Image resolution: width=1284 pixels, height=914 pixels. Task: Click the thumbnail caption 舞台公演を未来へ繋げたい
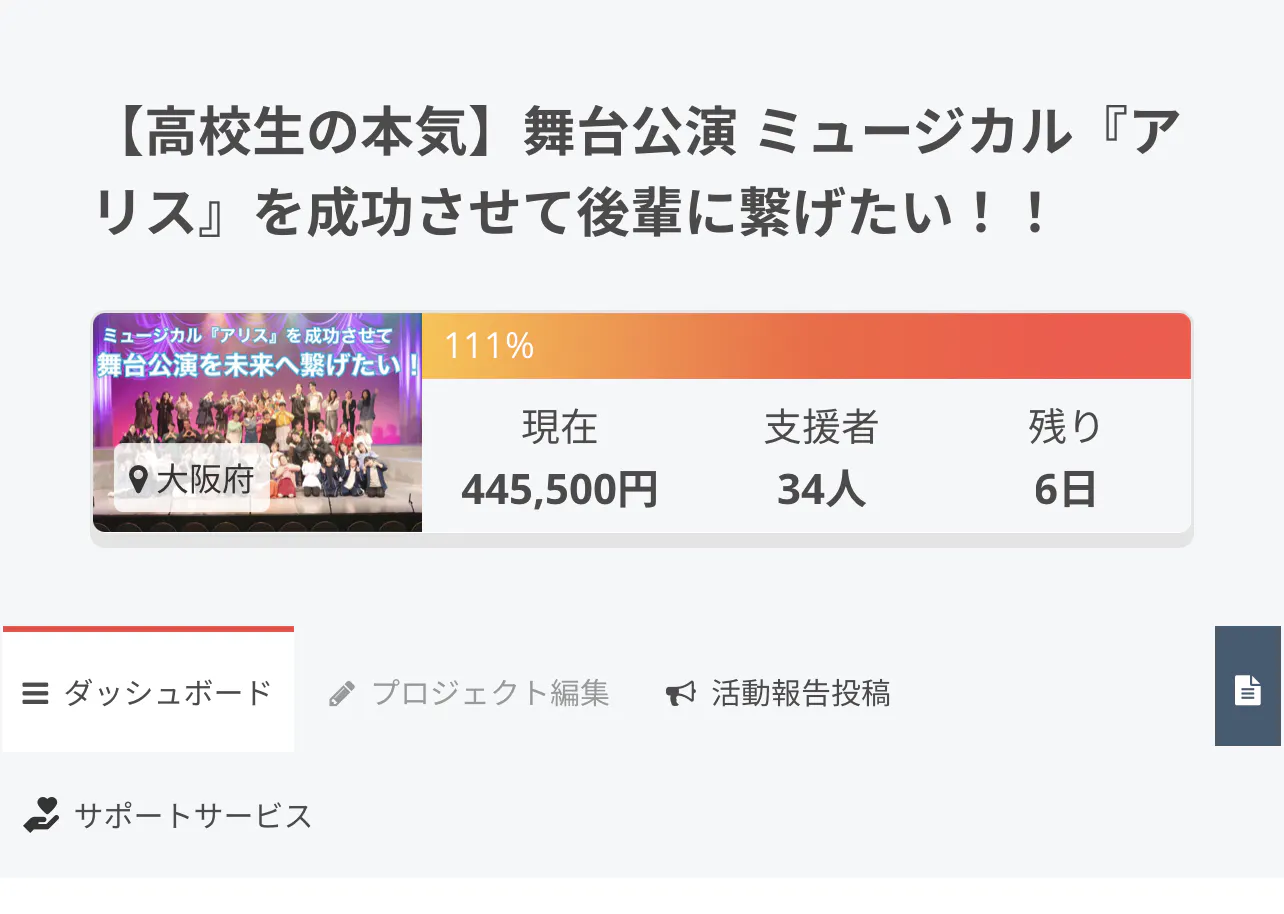(x=257, y=364)
